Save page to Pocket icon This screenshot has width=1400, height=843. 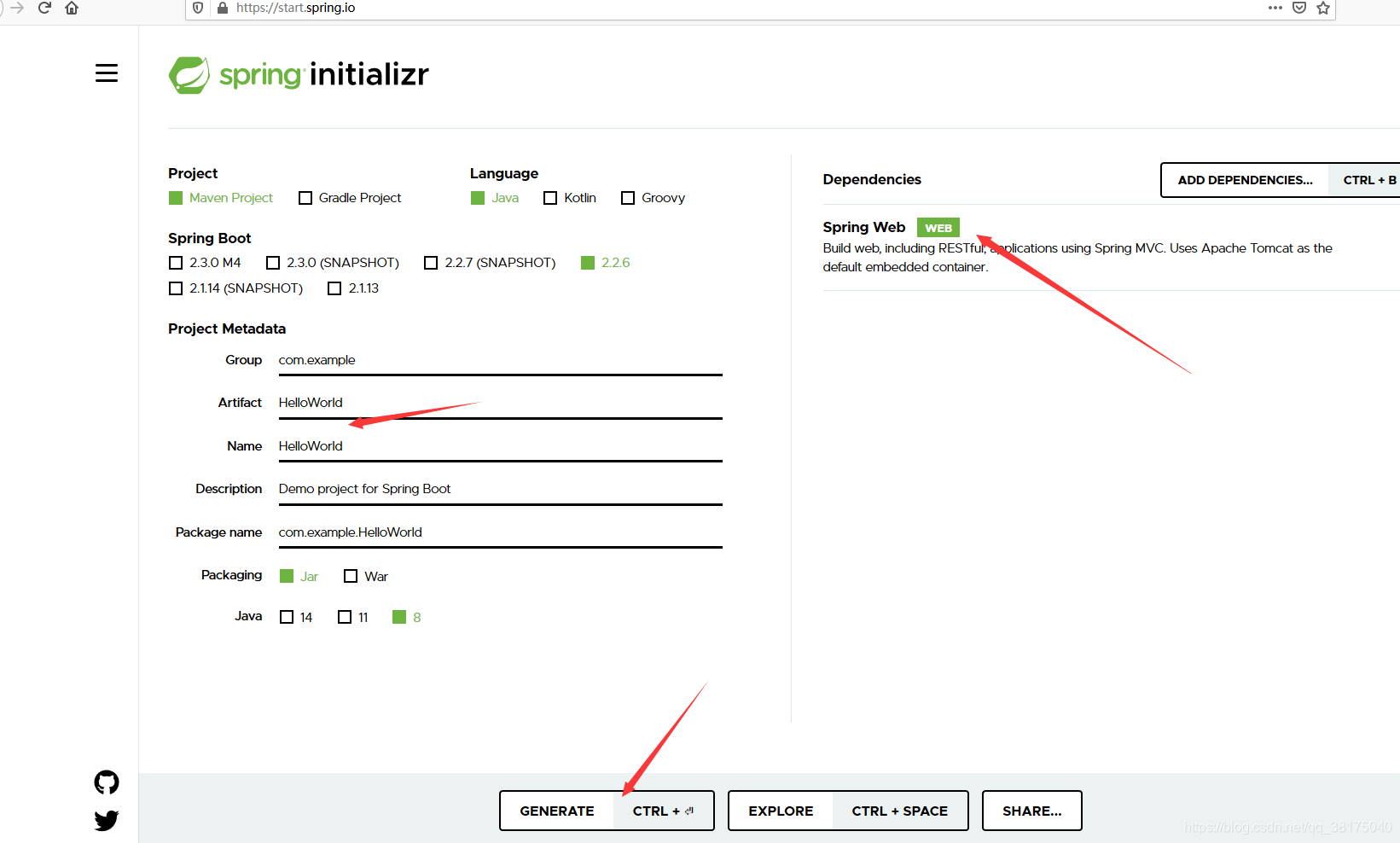point(1299,8)
